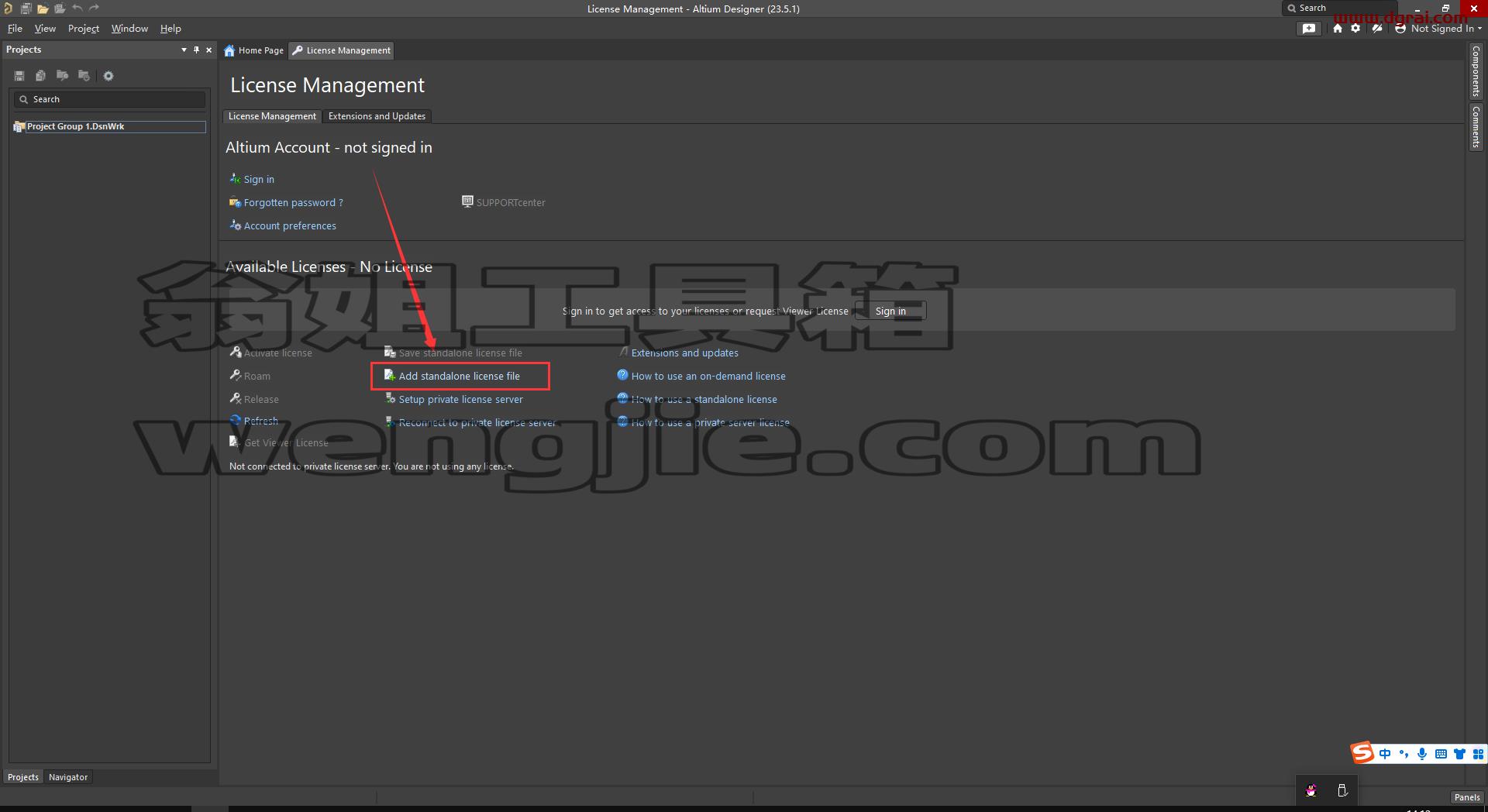Click Add standalone license file link
Screen dimensions: 1488x812
click(x=459, y=377)
